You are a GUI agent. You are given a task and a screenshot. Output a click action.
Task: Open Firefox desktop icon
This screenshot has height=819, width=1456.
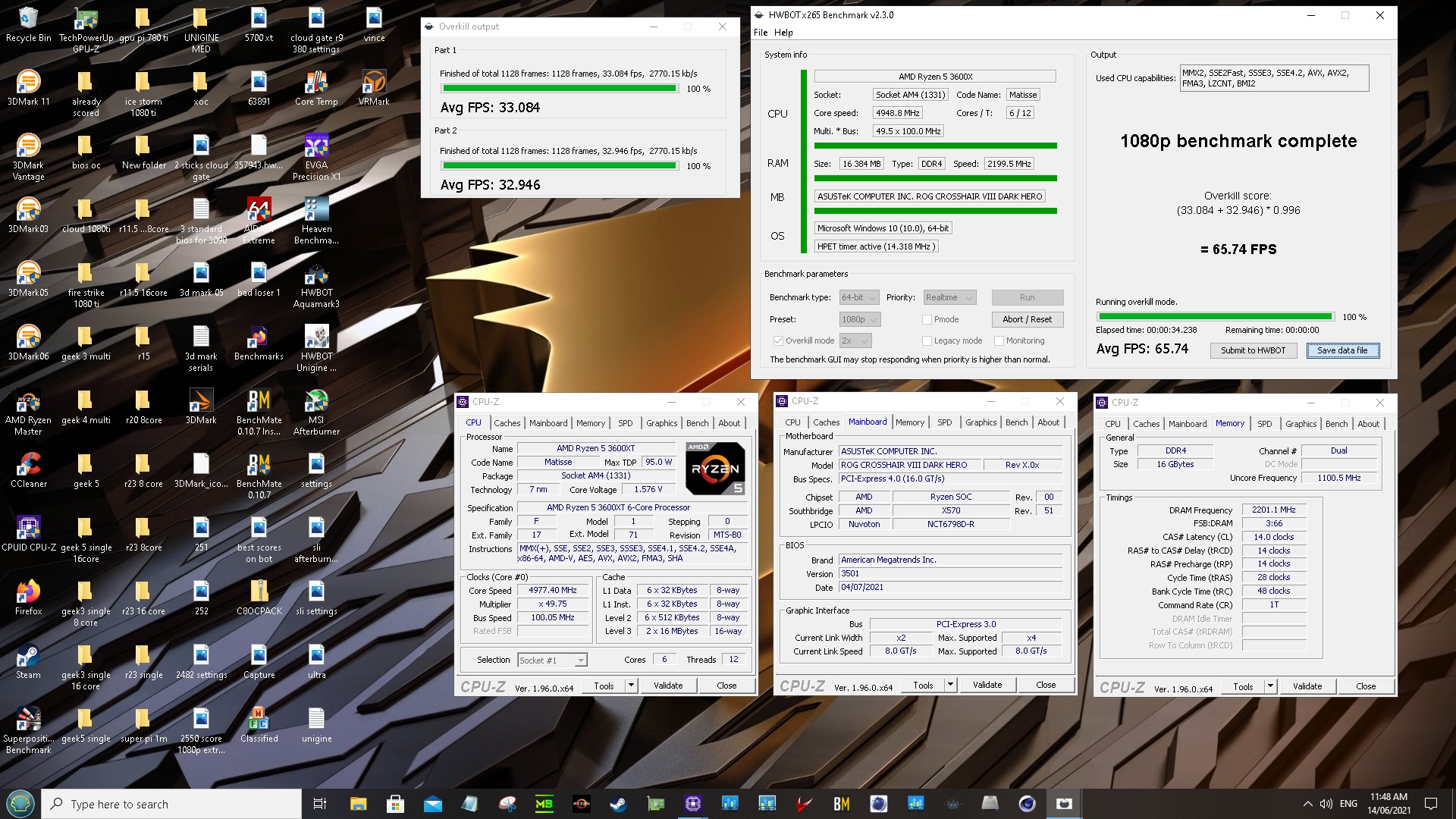click(28, 598)
